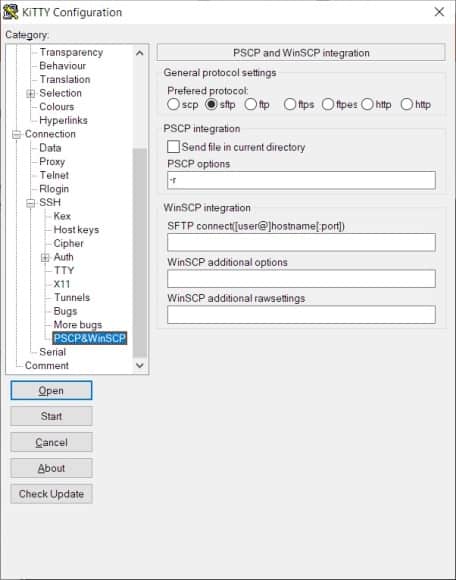
Task: Click the KiTTY application icon in title bar
Action: click(10, 12)
